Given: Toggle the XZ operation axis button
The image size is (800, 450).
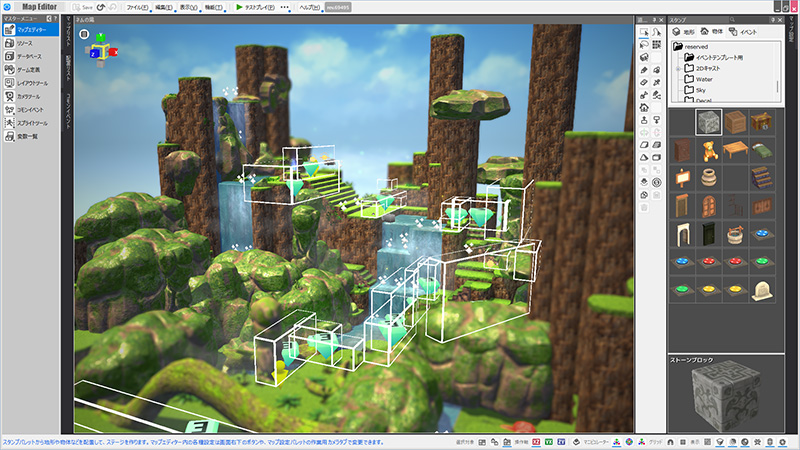Looking at the screenshot, I should pos(535,441).
